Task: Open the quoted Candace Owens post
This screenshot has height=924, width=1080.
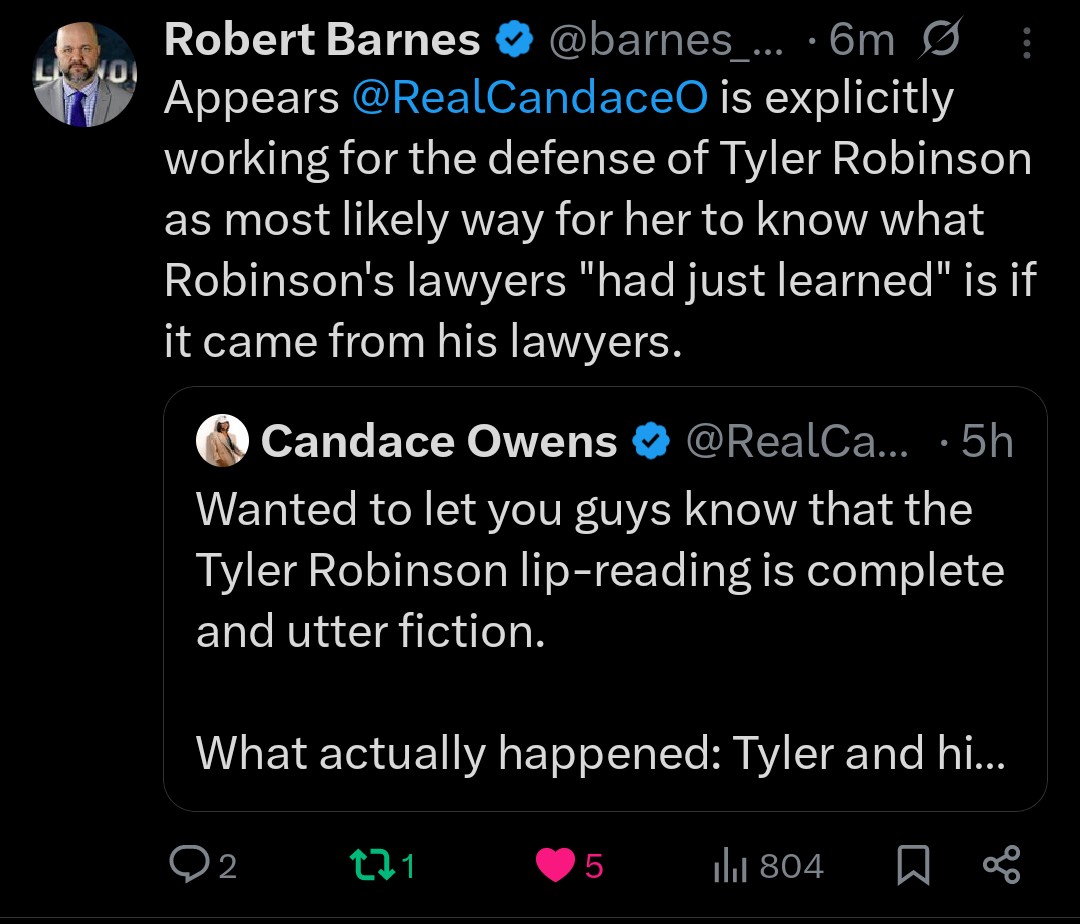Action: tap(600, 630)
